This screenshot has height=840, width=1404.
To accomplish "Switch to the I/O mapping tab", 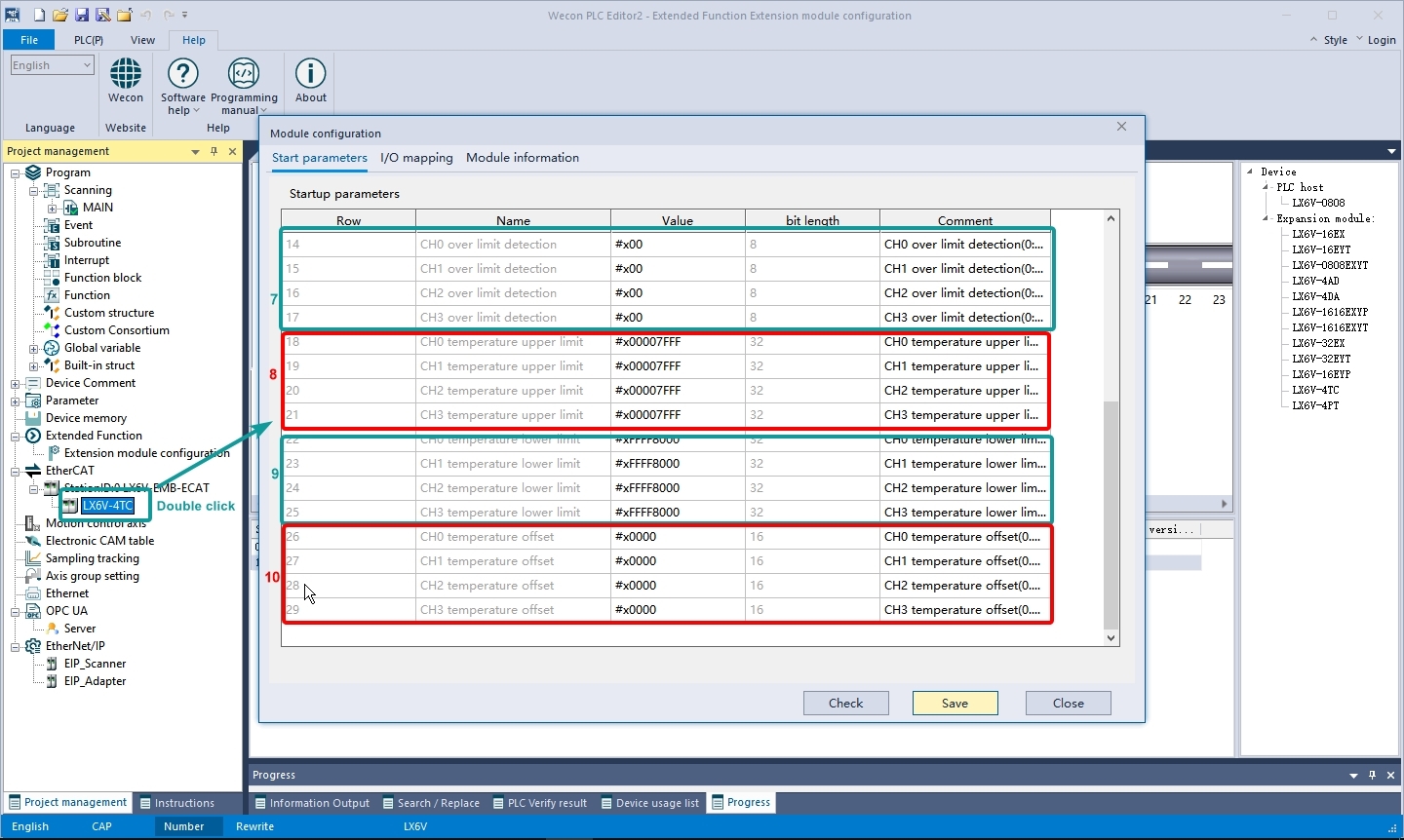I will pos(416,158).
